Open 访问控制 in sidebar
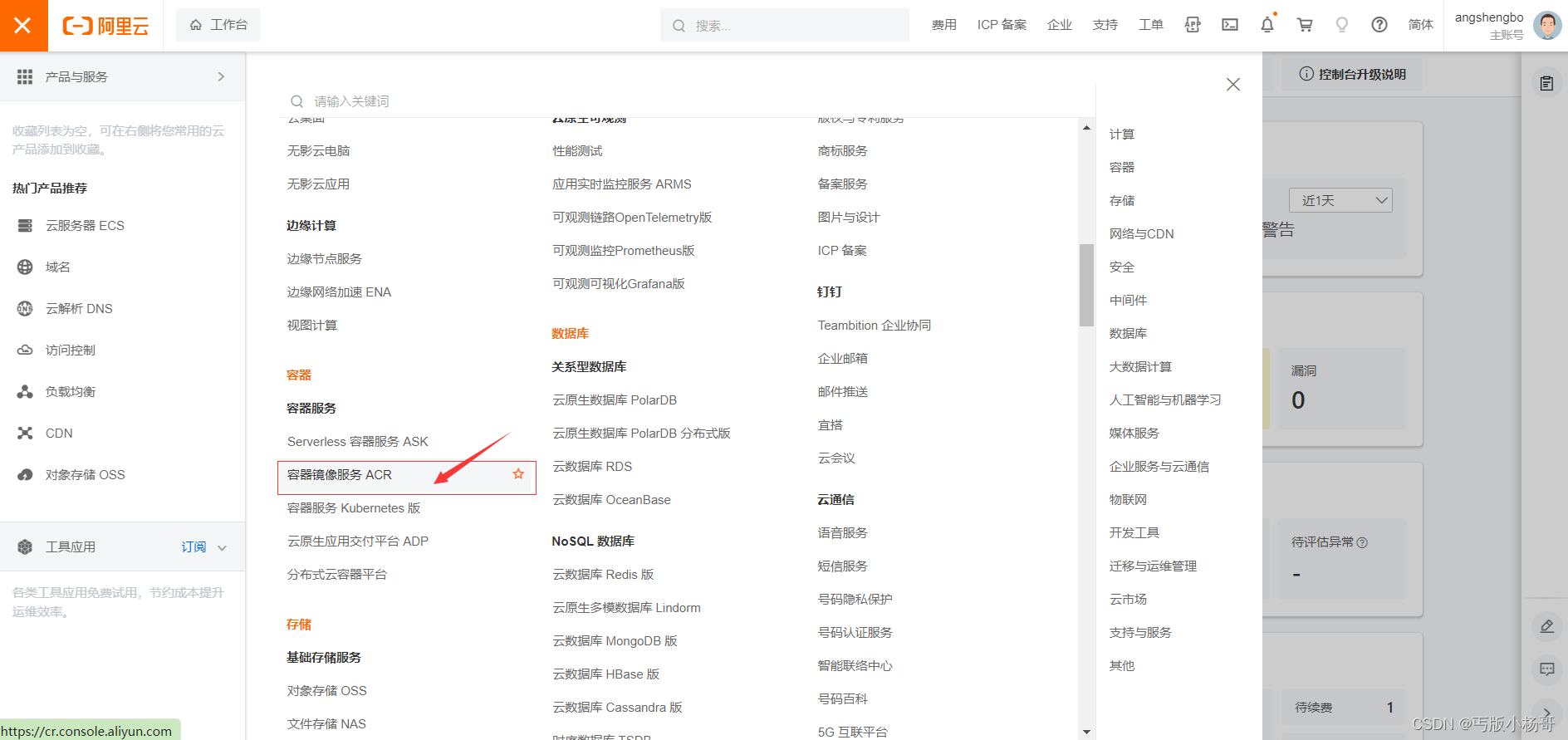The height and width of the screenshot is (740, 1568). tap(70, 350)
